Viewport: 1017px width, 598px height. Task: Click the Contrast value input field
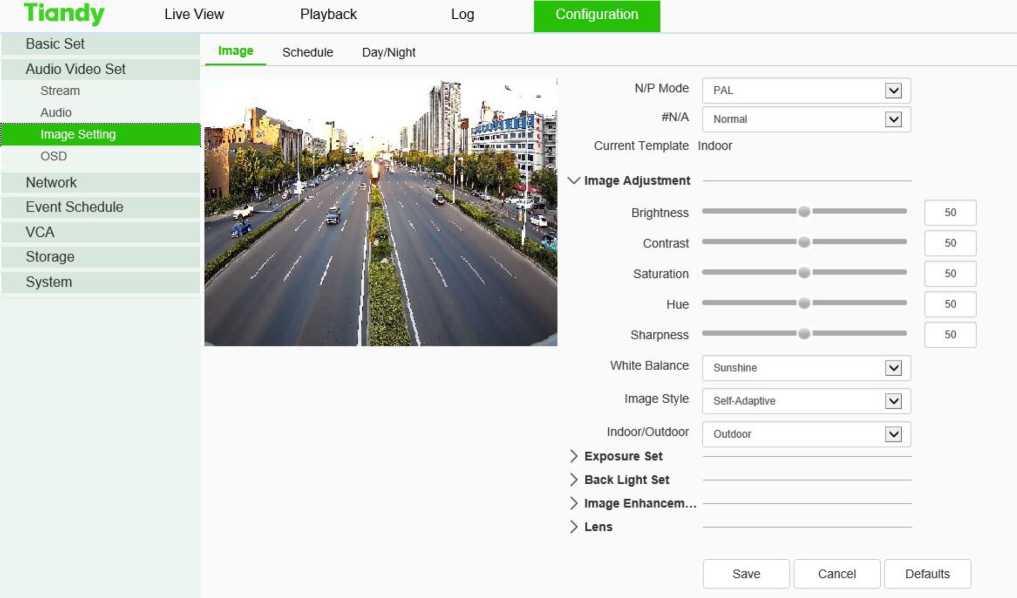(949, 243)
